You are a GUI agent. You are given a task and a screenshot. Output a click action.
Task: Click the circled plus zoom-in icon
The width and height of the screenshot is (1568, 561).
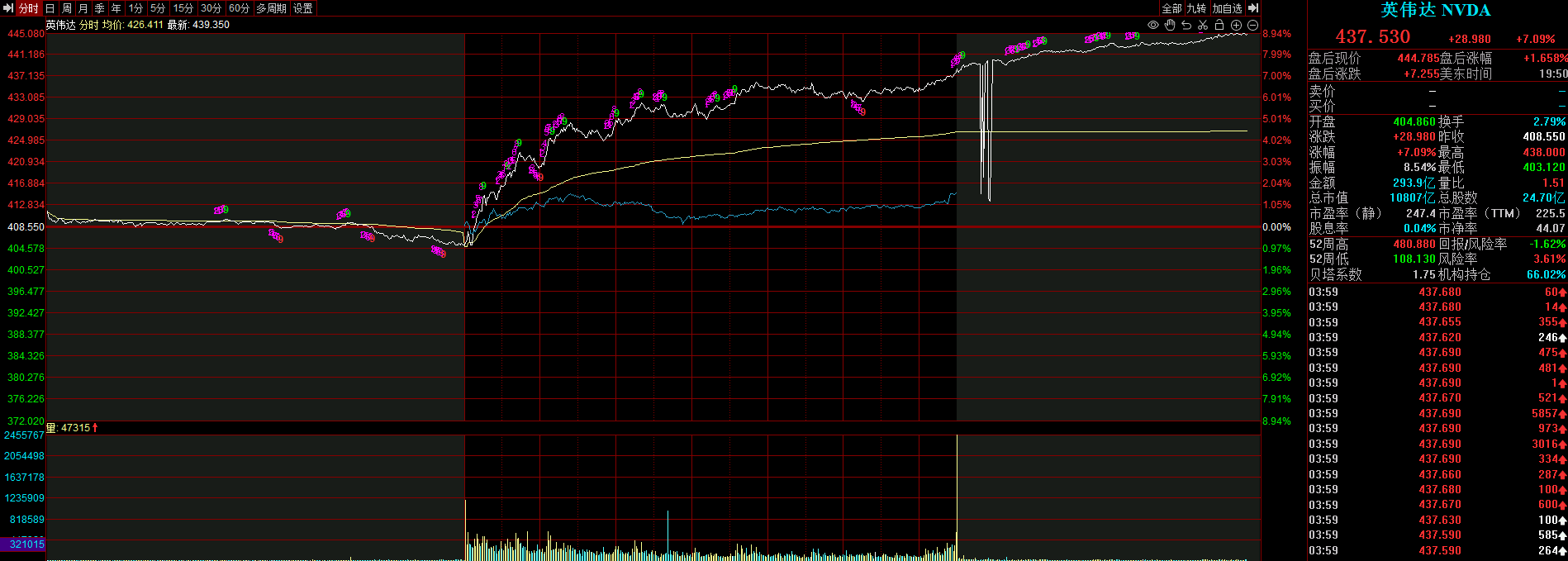(x=1236, y=25)
